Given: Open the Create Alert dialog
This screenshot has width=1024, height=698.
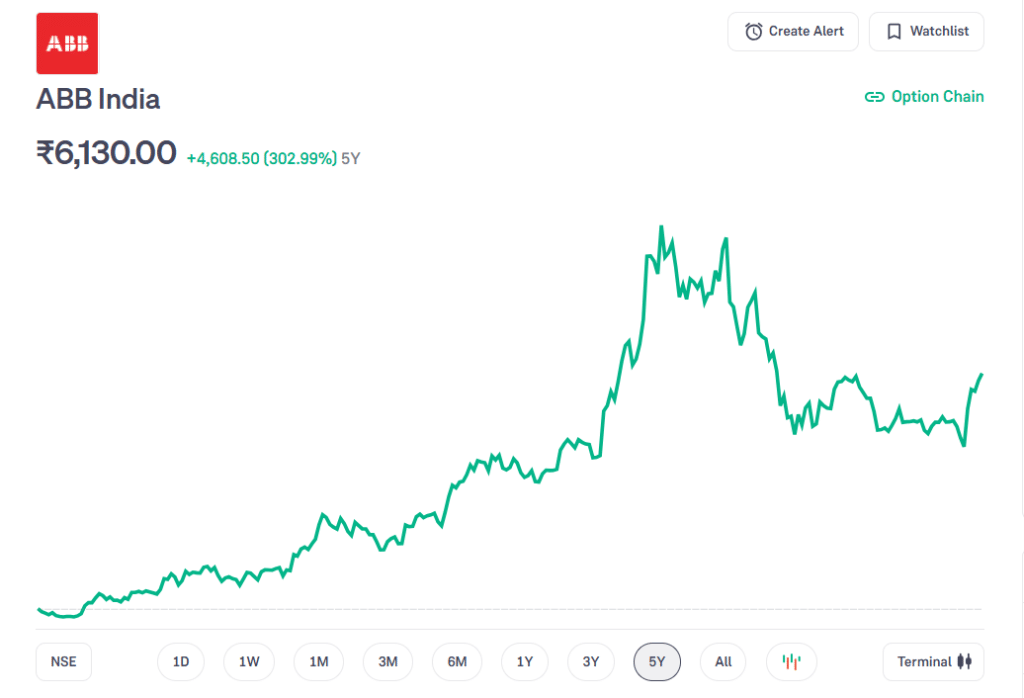Looking at the screenshot, I should click(794, 31).
